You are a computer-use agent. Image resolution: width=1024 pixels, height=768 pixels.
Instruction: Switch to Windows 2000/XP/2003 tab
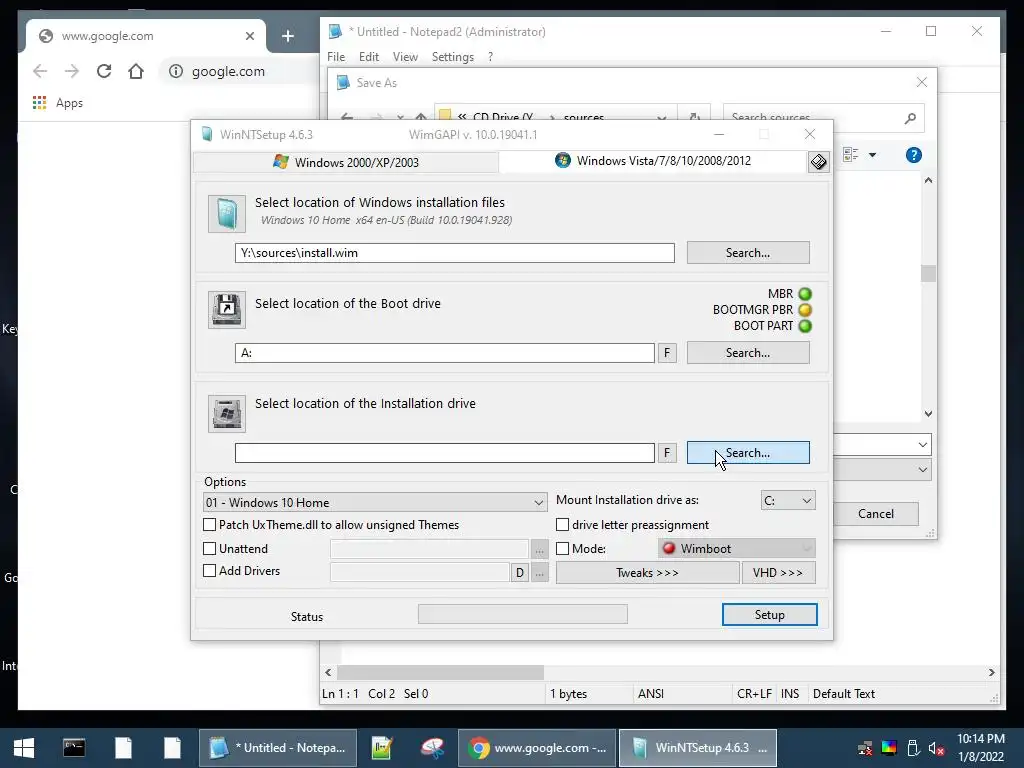(346, 162)
